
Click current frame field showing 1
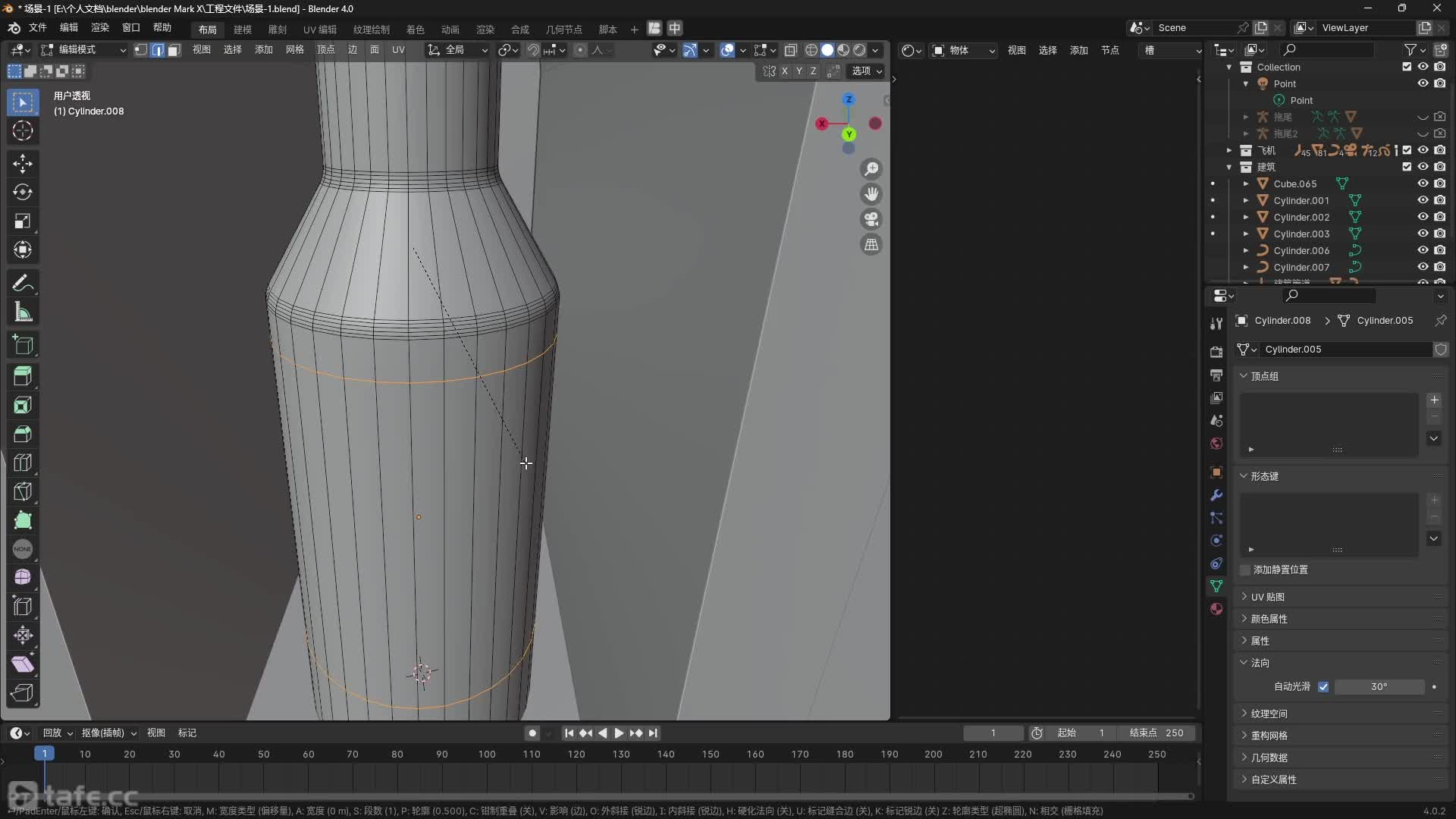pyautogui.click(x=993, y=733)
